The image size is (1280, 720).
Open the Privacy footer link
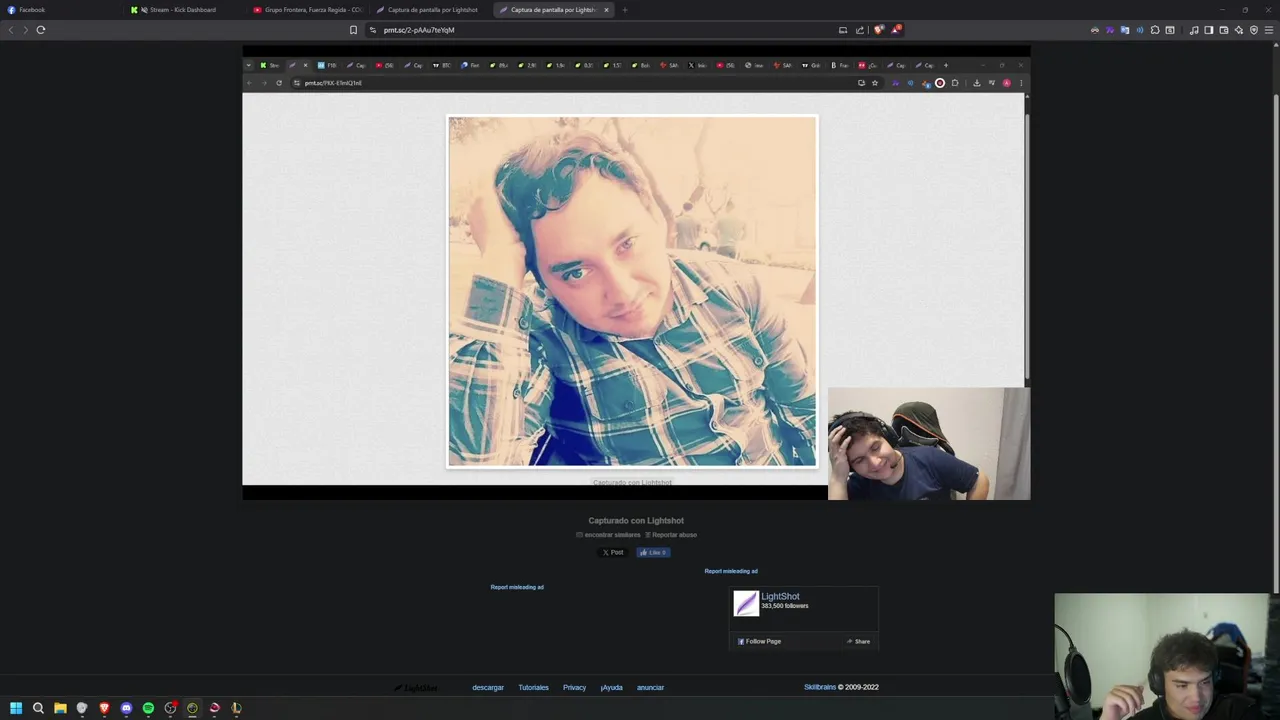tap(574, 688)
